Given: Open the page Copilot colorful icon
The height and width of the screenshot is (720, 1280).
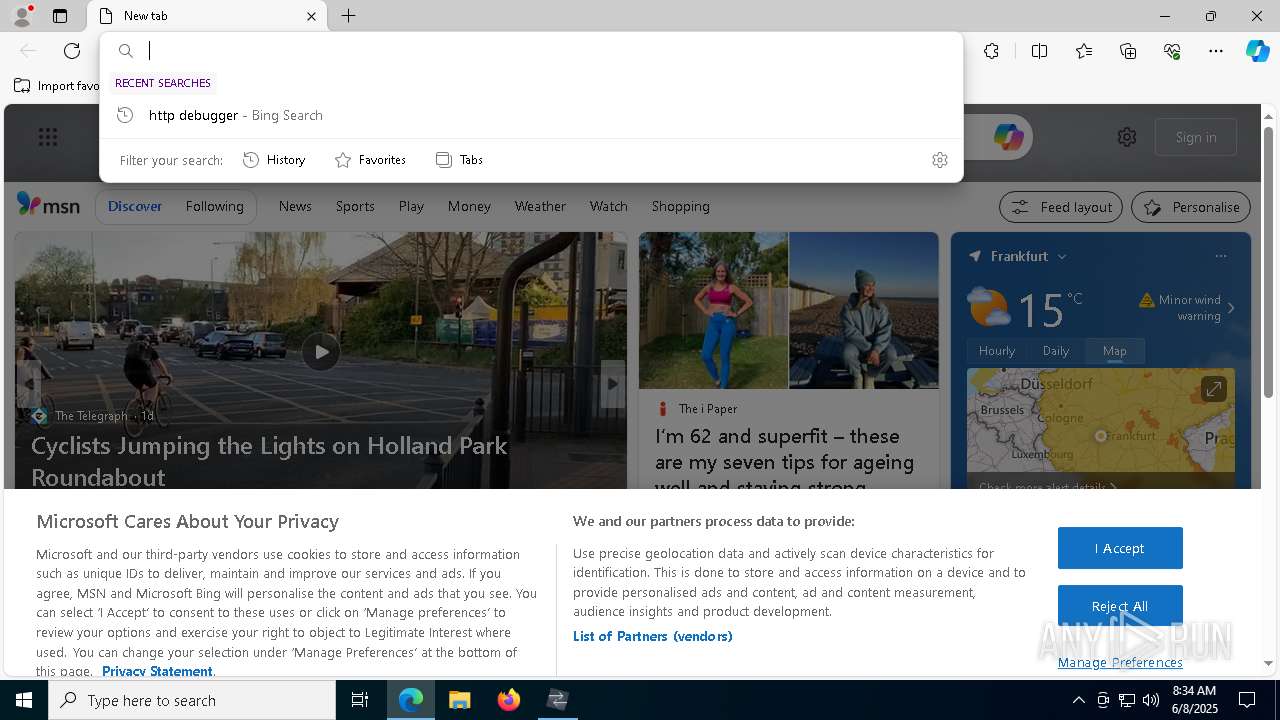Looking at the screenshot, I should point(1008,137).
